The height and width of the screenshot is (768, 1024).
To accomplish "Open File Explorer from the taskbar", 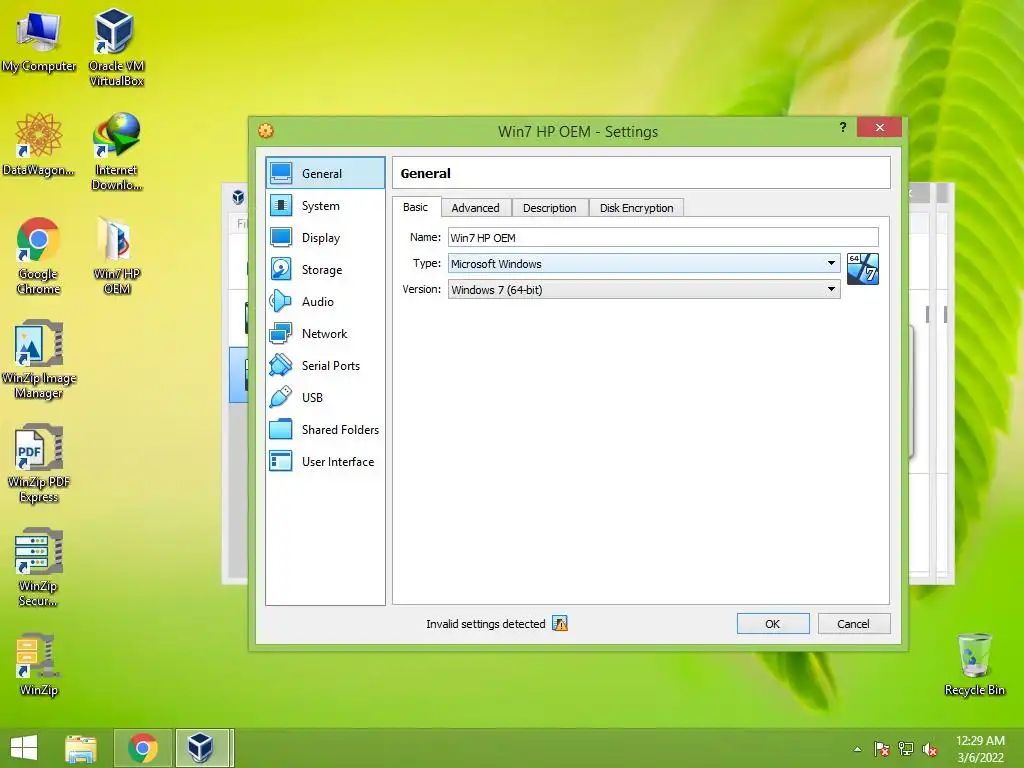I will [x=81, y=748].
